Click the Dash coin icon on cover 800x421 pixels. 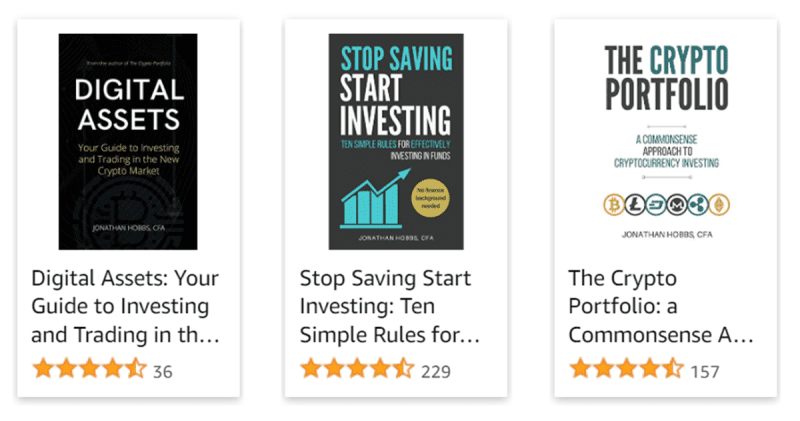point(656,205)
